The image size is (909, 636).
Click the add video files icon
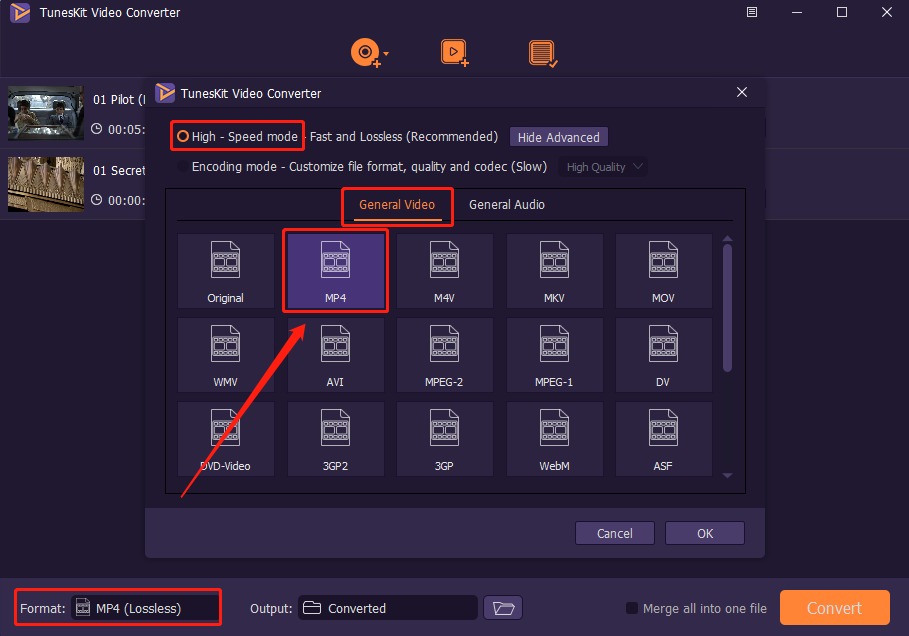454,53
